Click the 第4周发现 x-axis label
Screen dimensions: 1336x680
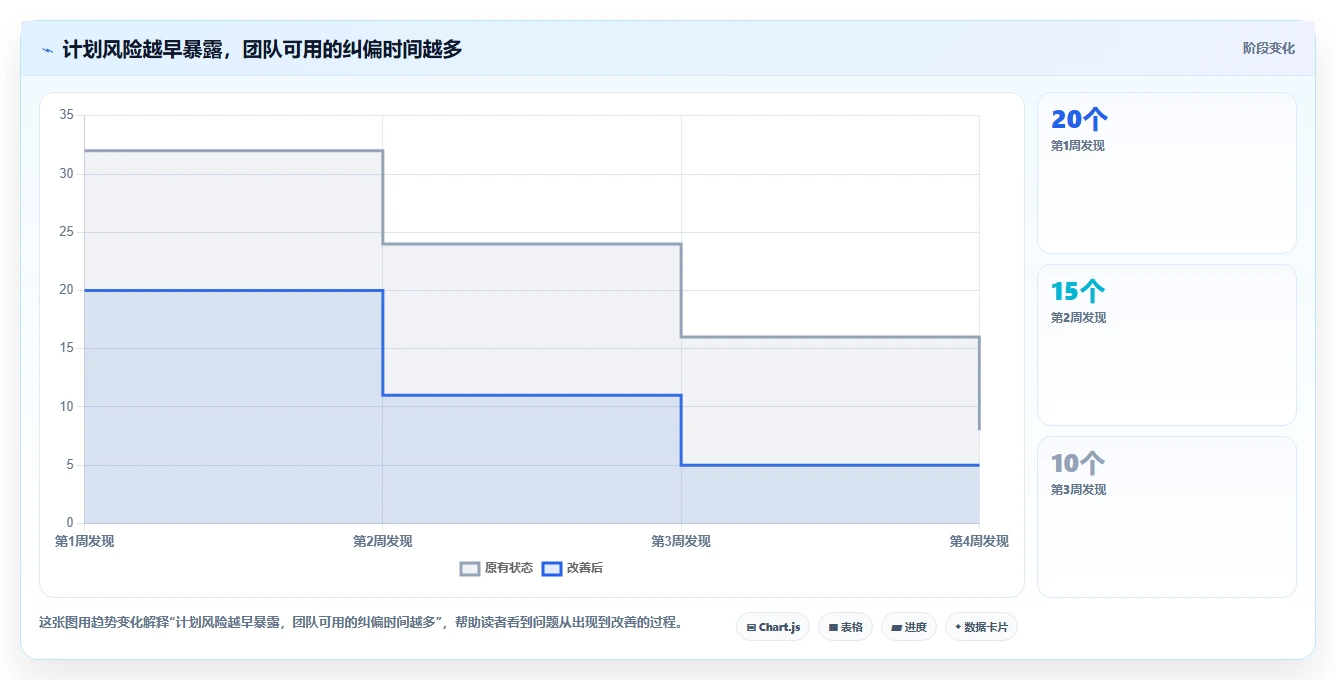[x=979, y=541]
